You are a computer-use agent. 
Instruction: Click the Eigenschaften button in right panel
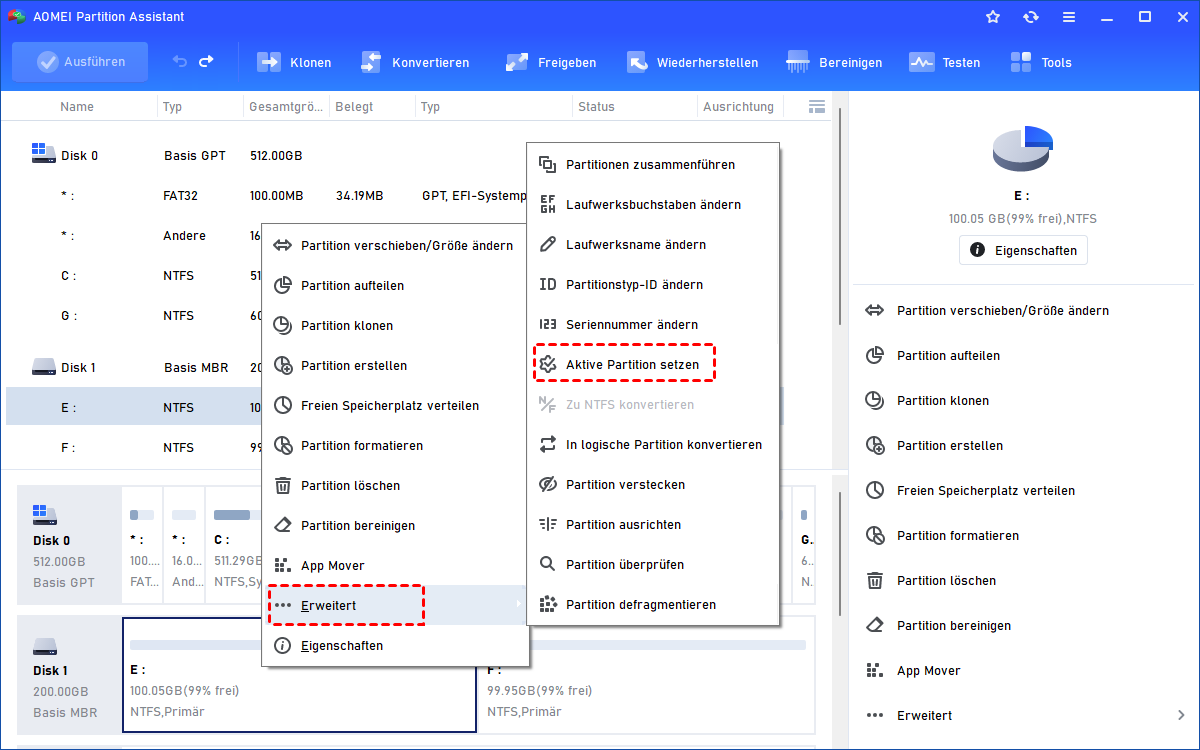click(1023, 251)
